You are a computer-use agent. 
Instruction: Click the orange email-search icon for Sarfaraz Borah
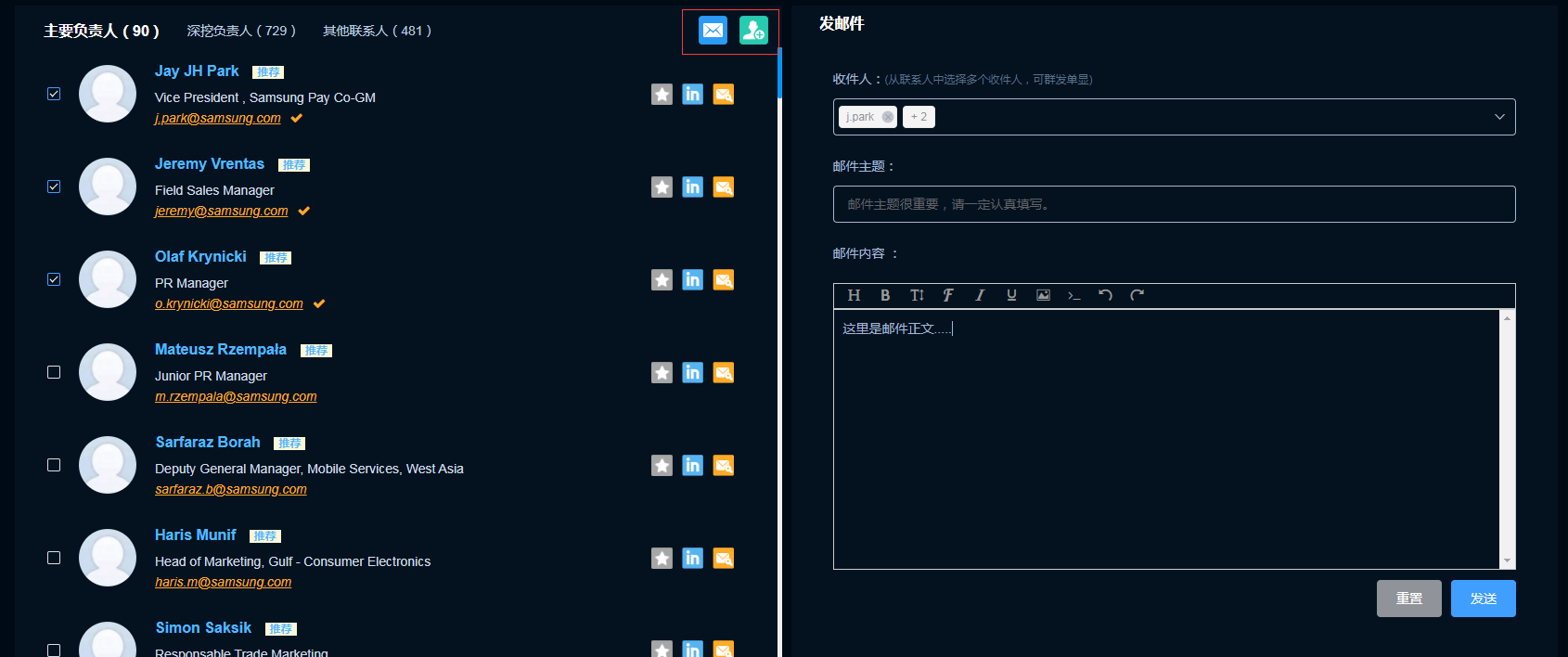[724, 465]
